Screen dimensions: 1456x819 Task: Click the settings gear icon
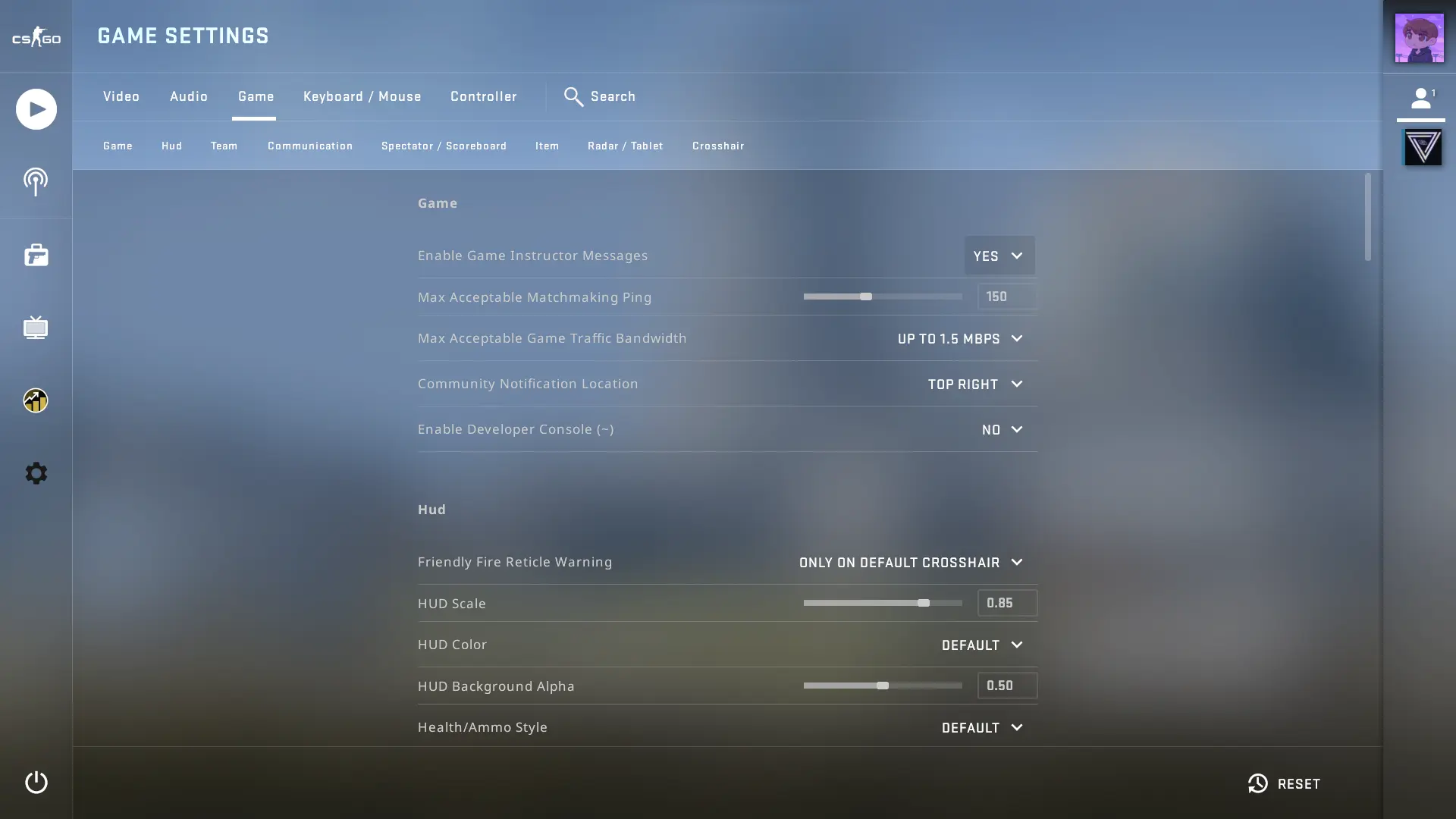36,473
